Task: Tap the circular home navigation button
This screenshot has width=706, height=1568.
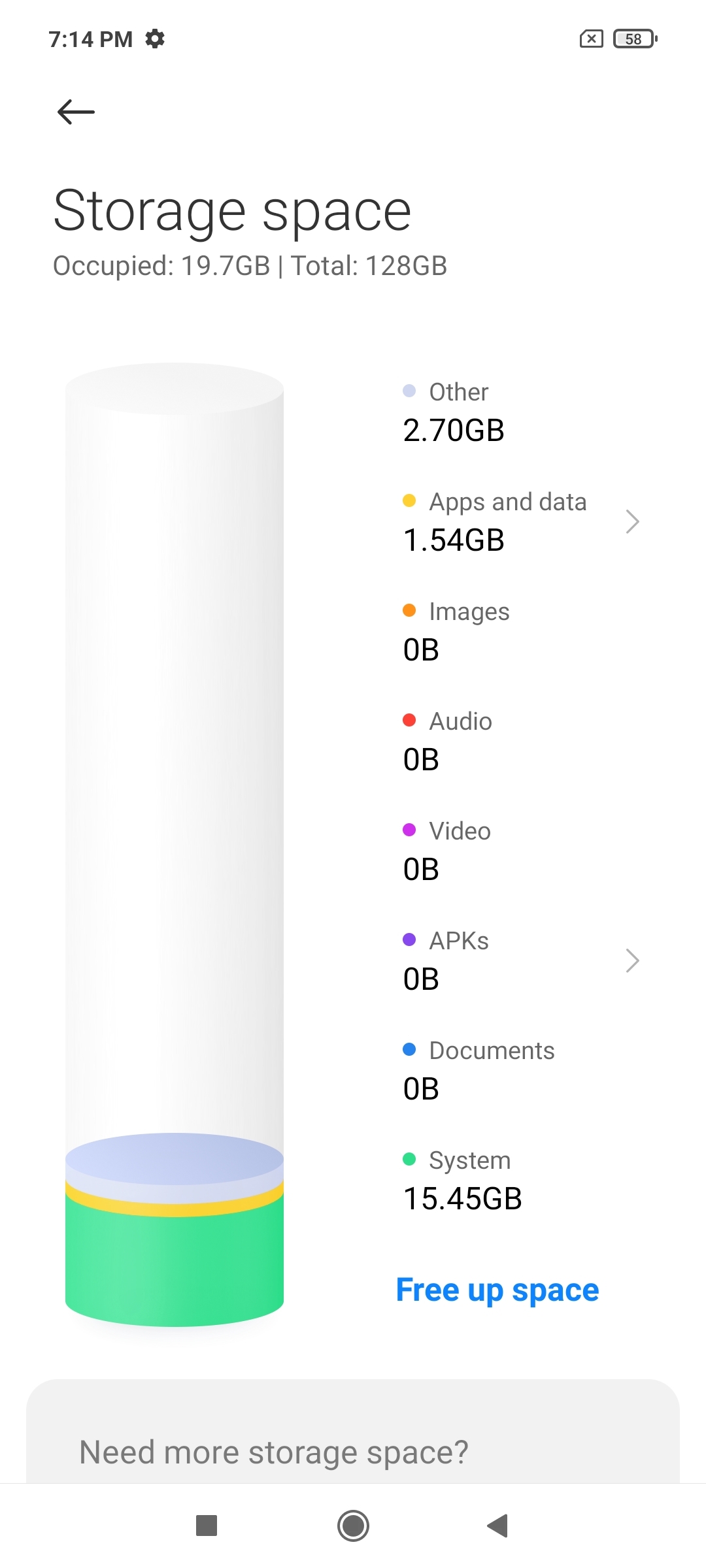Action: [x=353, y=1526]
